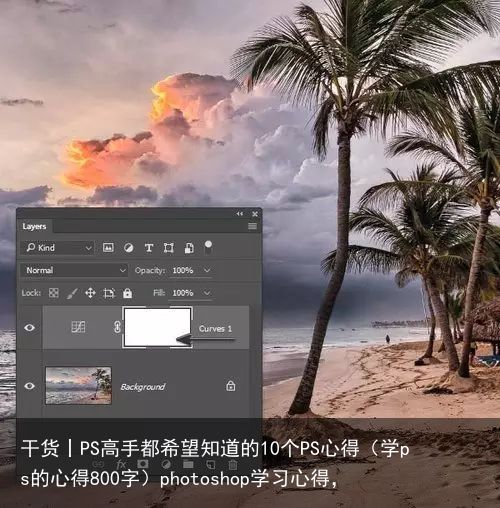Toggle layer filtering on/off switch
The height and width of the screenshot is (508, 500).
[208, 246]
